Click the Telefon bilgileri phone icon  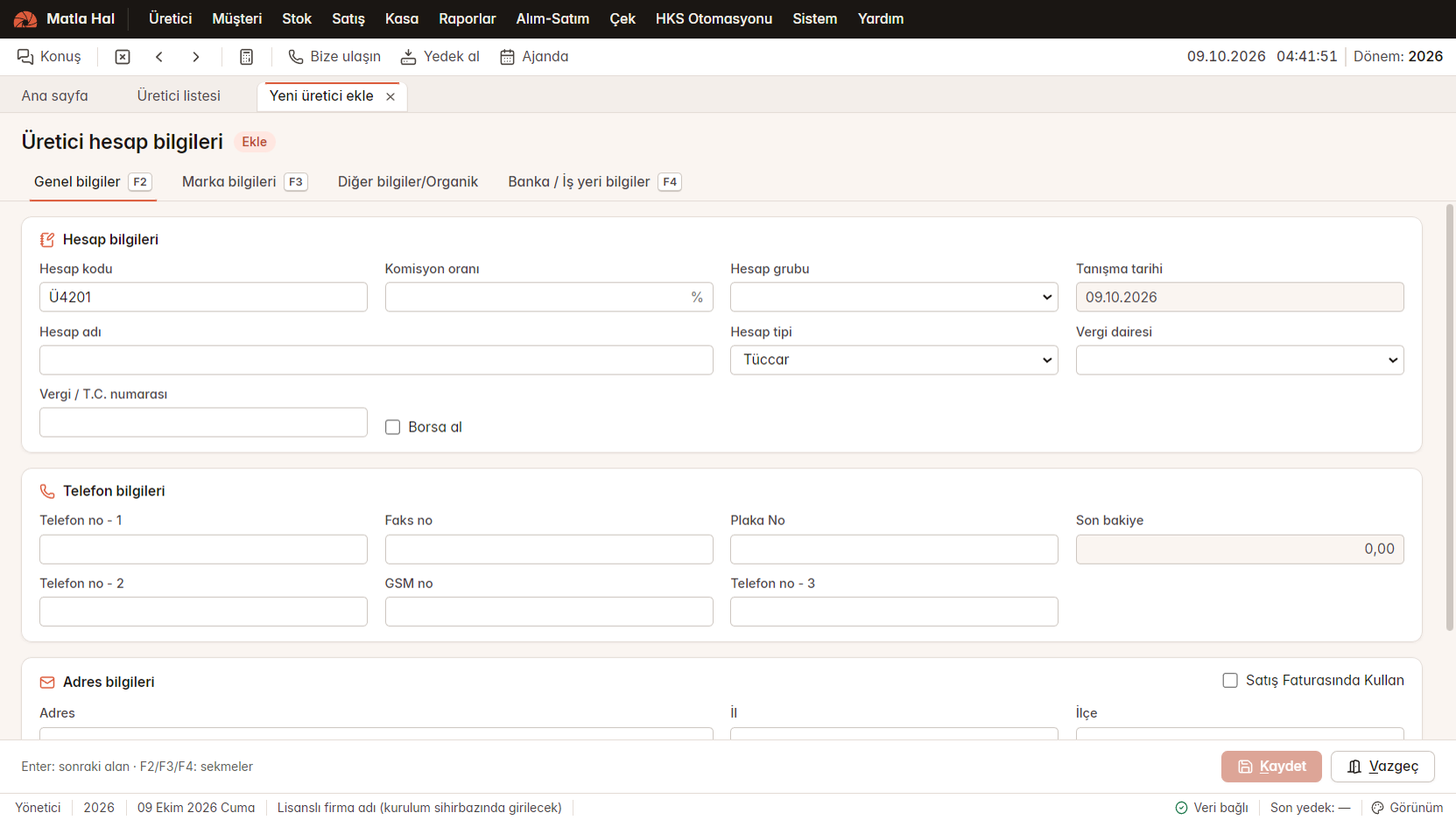[x=47, y=492]
